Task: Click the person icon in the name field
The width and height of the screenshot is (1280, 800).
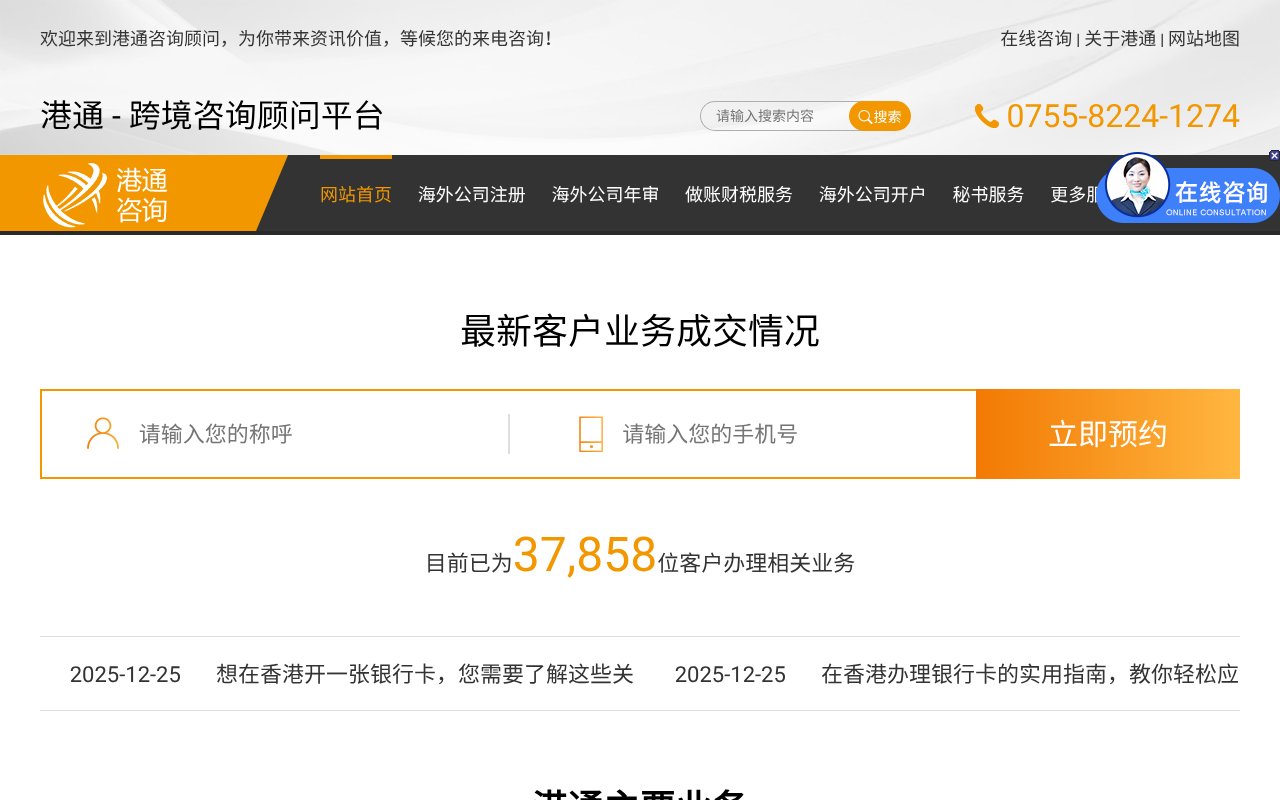Action: tap(102, 433)
